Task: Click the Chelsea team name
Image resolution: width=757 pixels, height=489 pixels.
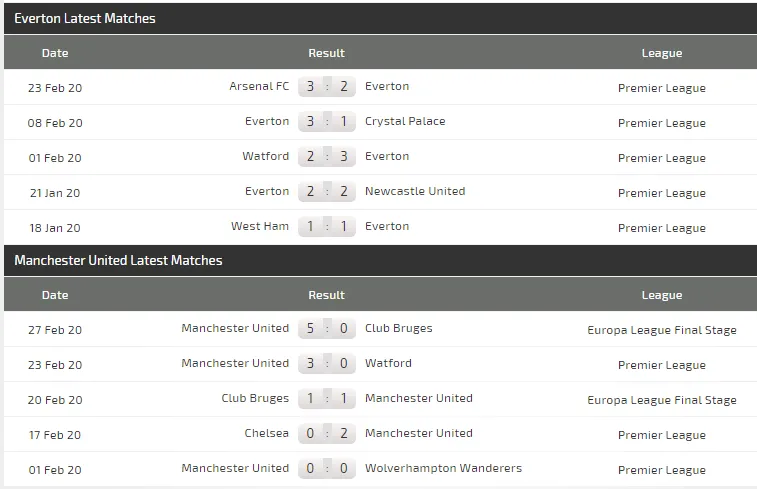Action: pyautogui.click(x=266, y=434)
